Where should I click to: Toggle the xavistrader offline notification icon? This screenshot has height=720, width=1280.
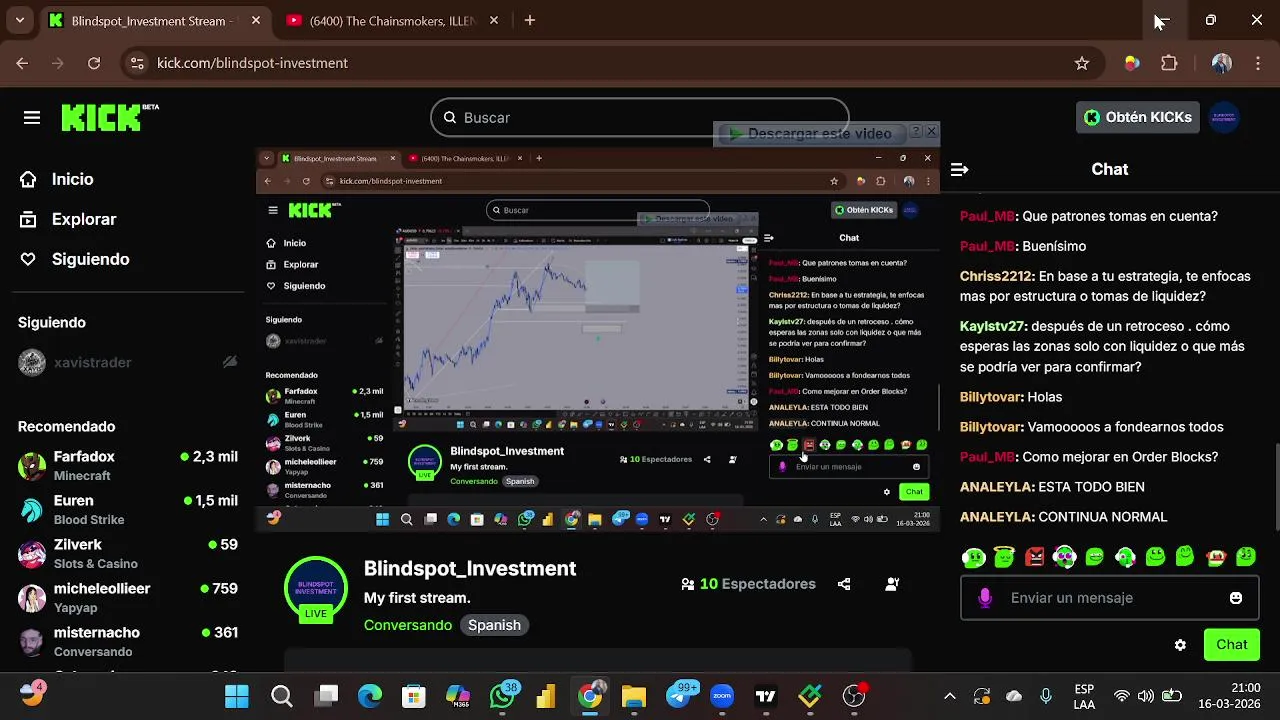coord(230,362)
